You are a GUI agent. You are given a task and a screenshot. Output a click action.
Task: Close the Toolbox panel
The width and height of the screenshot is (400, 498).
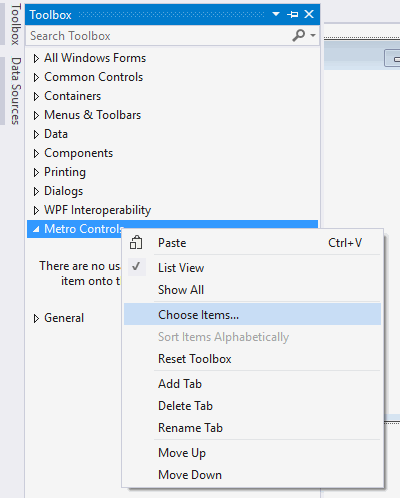[309, 14]
